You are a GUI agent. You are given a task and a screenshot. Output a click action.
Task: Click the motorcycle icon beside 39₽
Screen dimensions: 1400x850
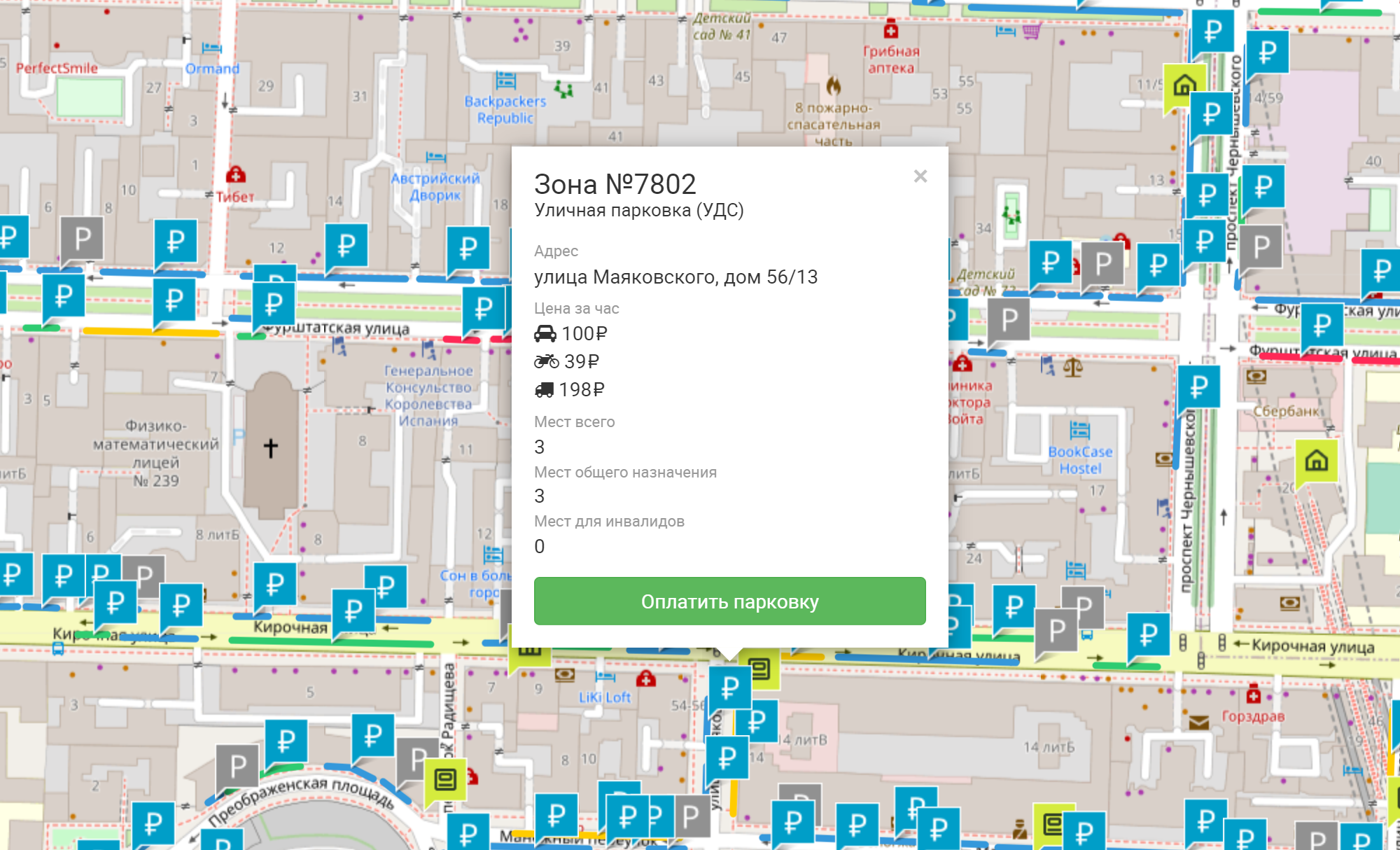coord(547,361)
